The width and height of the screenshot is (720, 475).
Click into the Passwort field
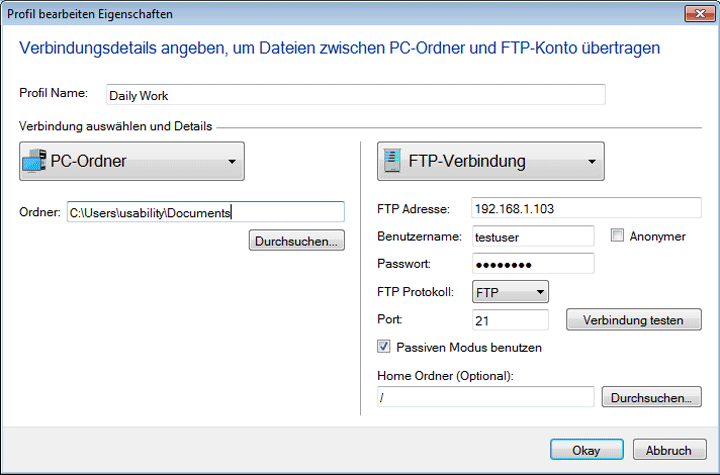(x=532, y=264)
